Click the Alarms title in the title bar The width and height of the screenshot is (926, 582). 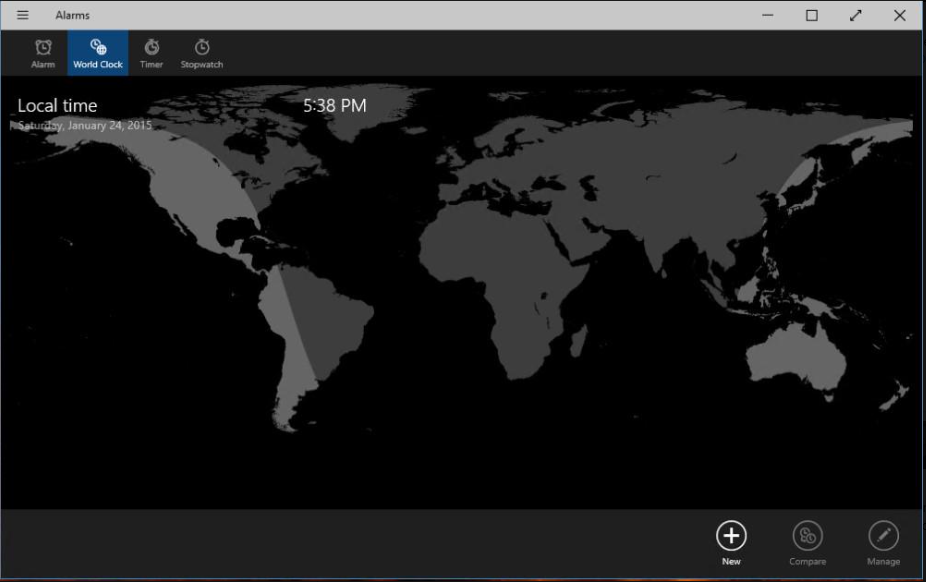click(x=72, y=15)
